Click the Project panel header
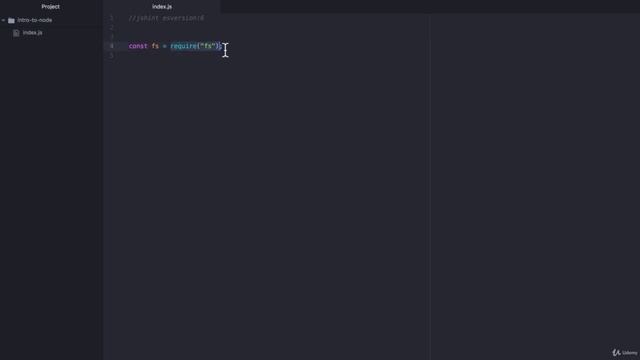This screenshot has height=360, width=640. pos(51,7)
